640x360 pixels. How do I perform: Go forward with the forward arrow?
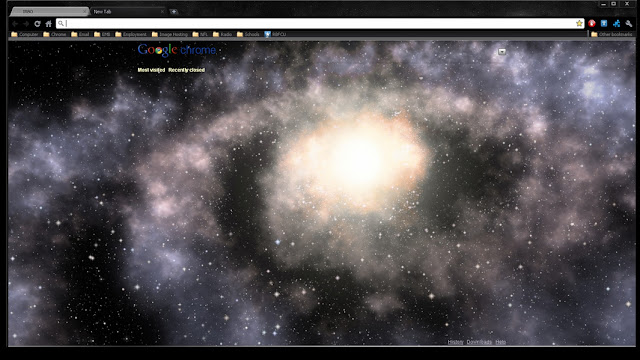(26, 24)
